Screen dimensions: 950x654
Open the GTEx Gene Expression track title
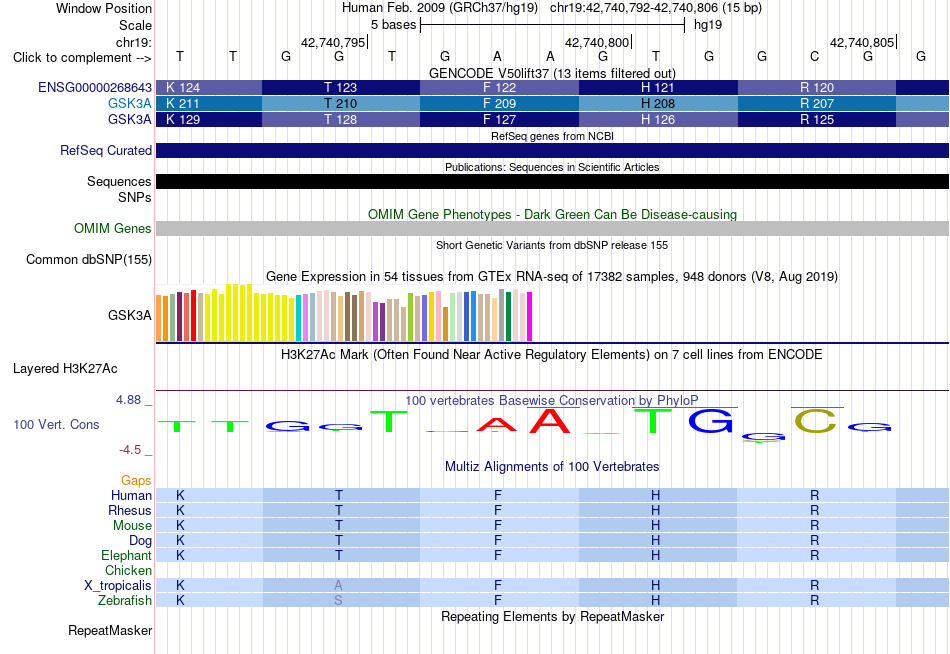pos(552,277)
